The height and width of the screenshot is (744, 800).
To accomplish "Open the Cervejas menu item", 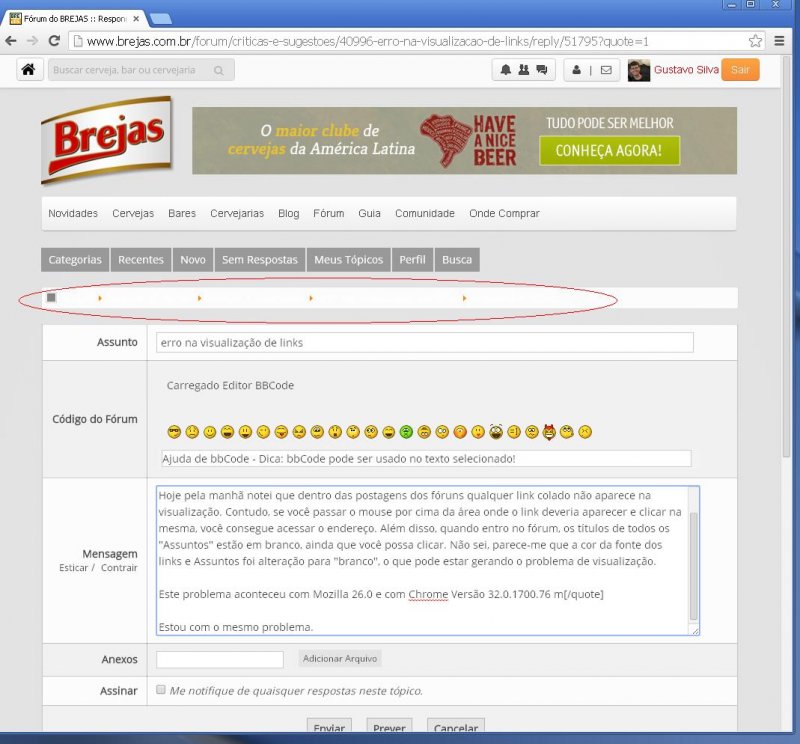I will 133,213.
